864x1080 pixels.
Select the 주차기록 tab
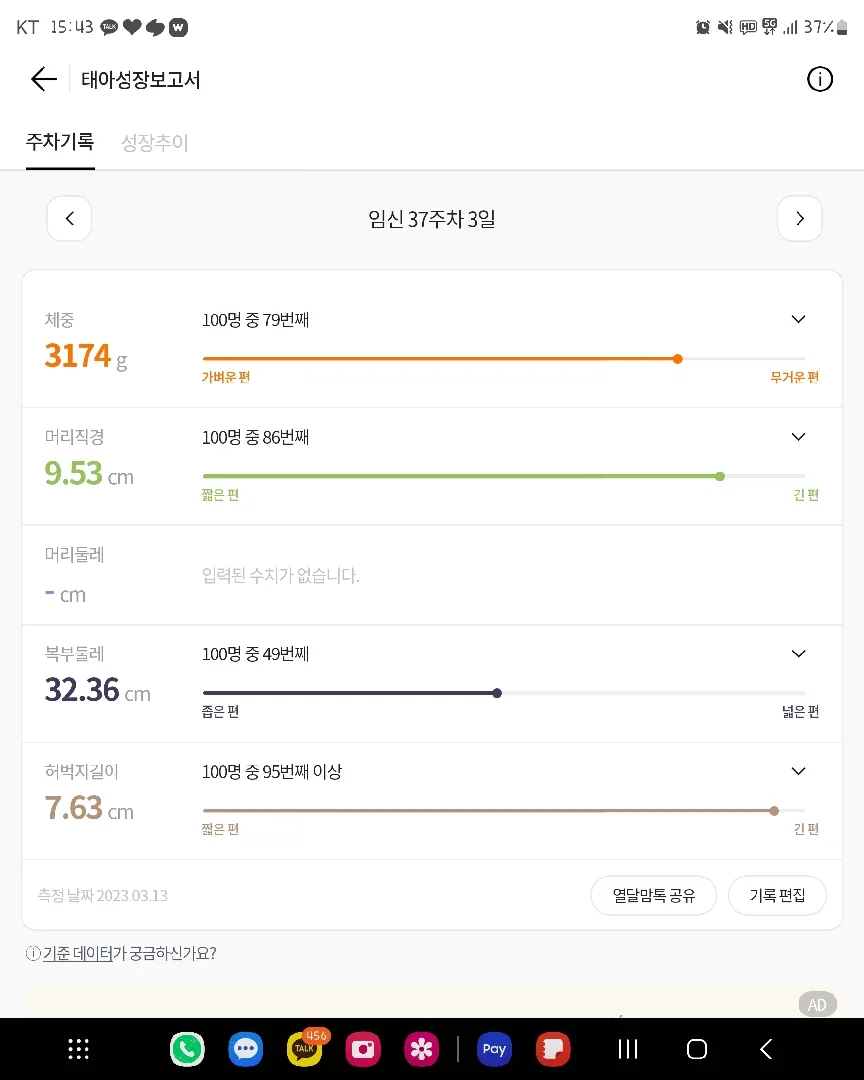click(60, 142)
